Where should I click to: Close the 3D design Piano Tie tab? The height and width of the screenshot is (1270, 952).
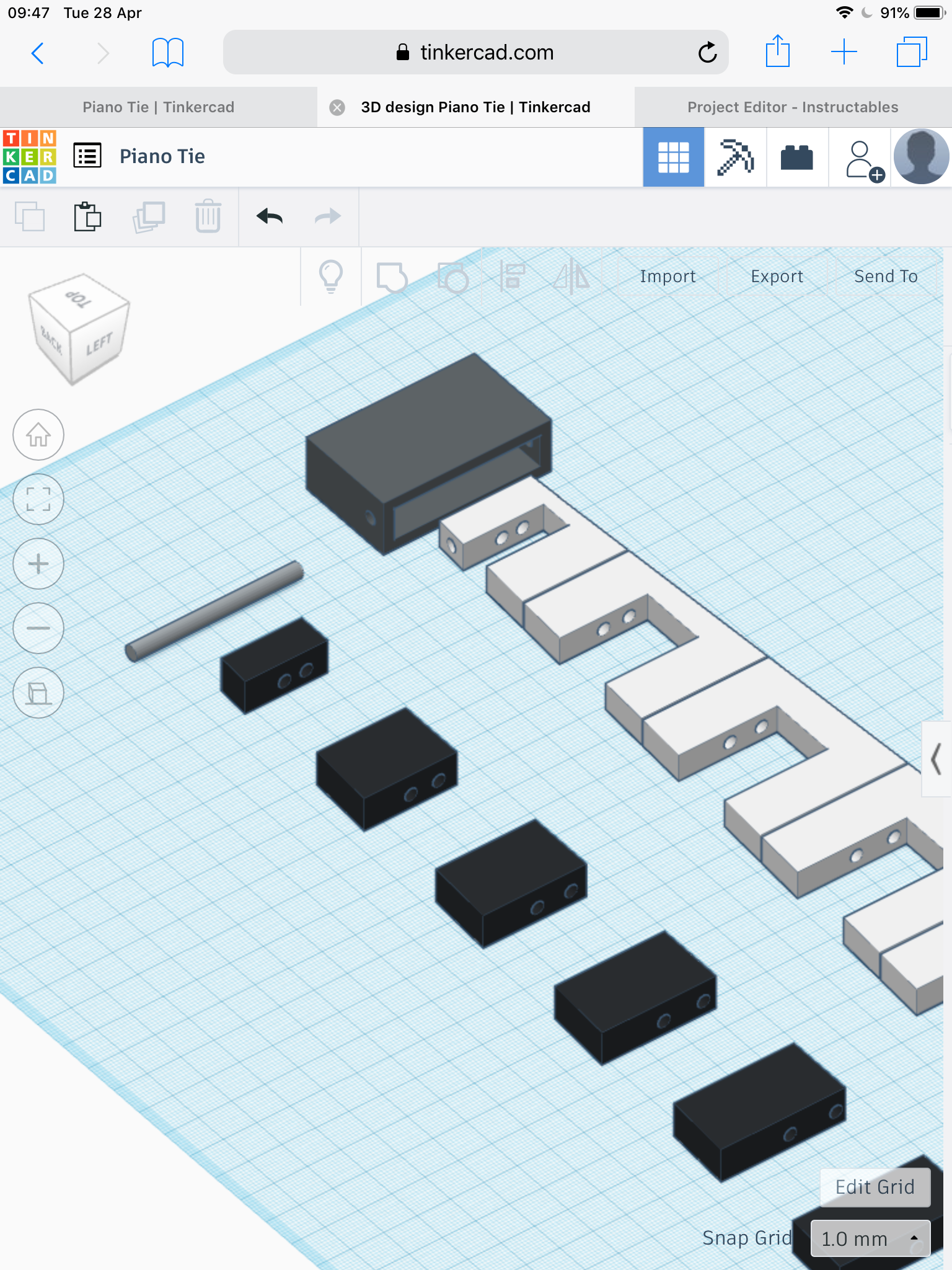(337, 107)
